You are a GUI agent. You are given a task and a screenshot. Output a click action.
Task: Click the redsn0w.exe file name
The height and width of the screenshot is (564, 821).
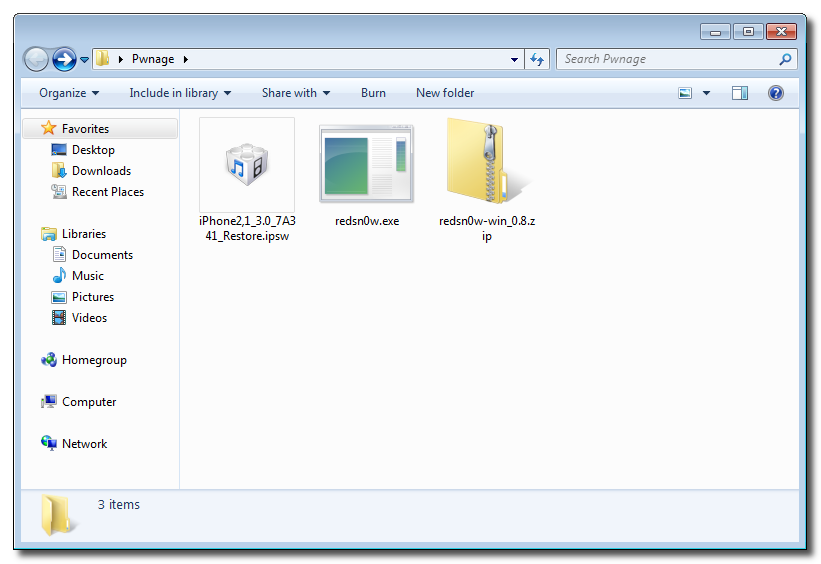(367, 221)
